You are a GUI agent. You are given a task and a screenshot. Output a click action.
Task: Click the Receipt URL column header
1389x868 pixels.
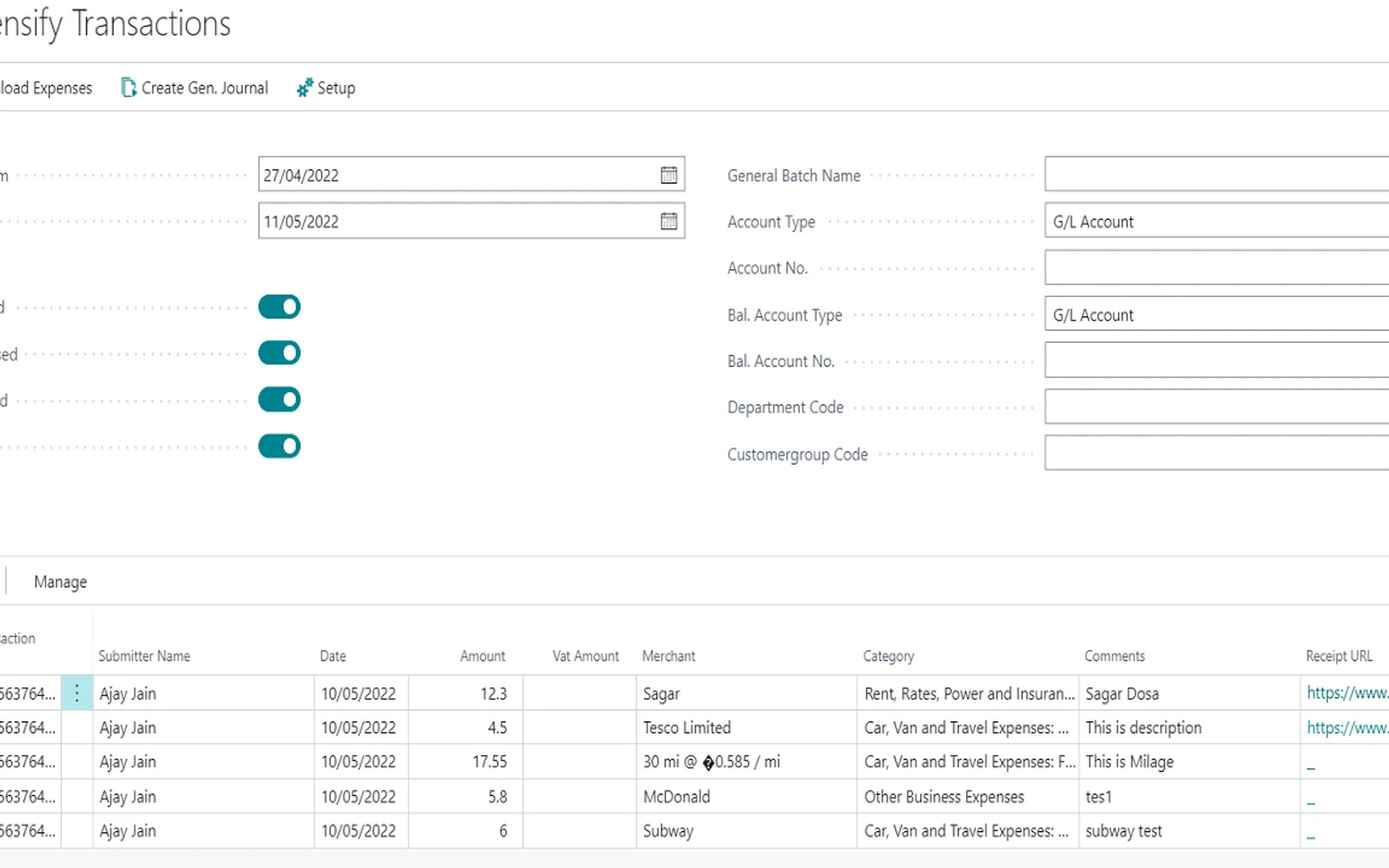click(1340, 656)
